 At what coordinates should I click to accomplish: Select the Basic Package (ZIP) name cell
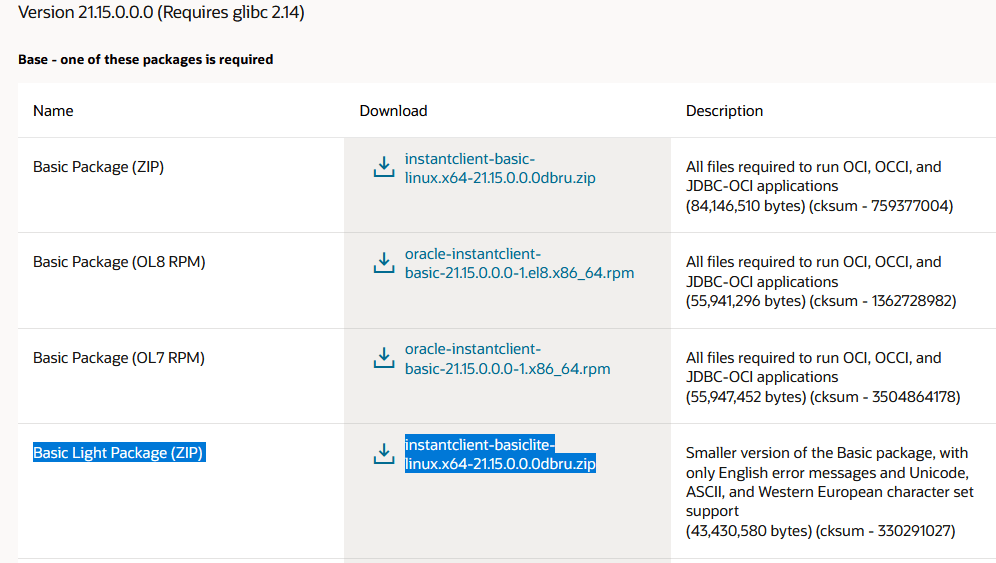pyautogui.click(x=98, y=167)
